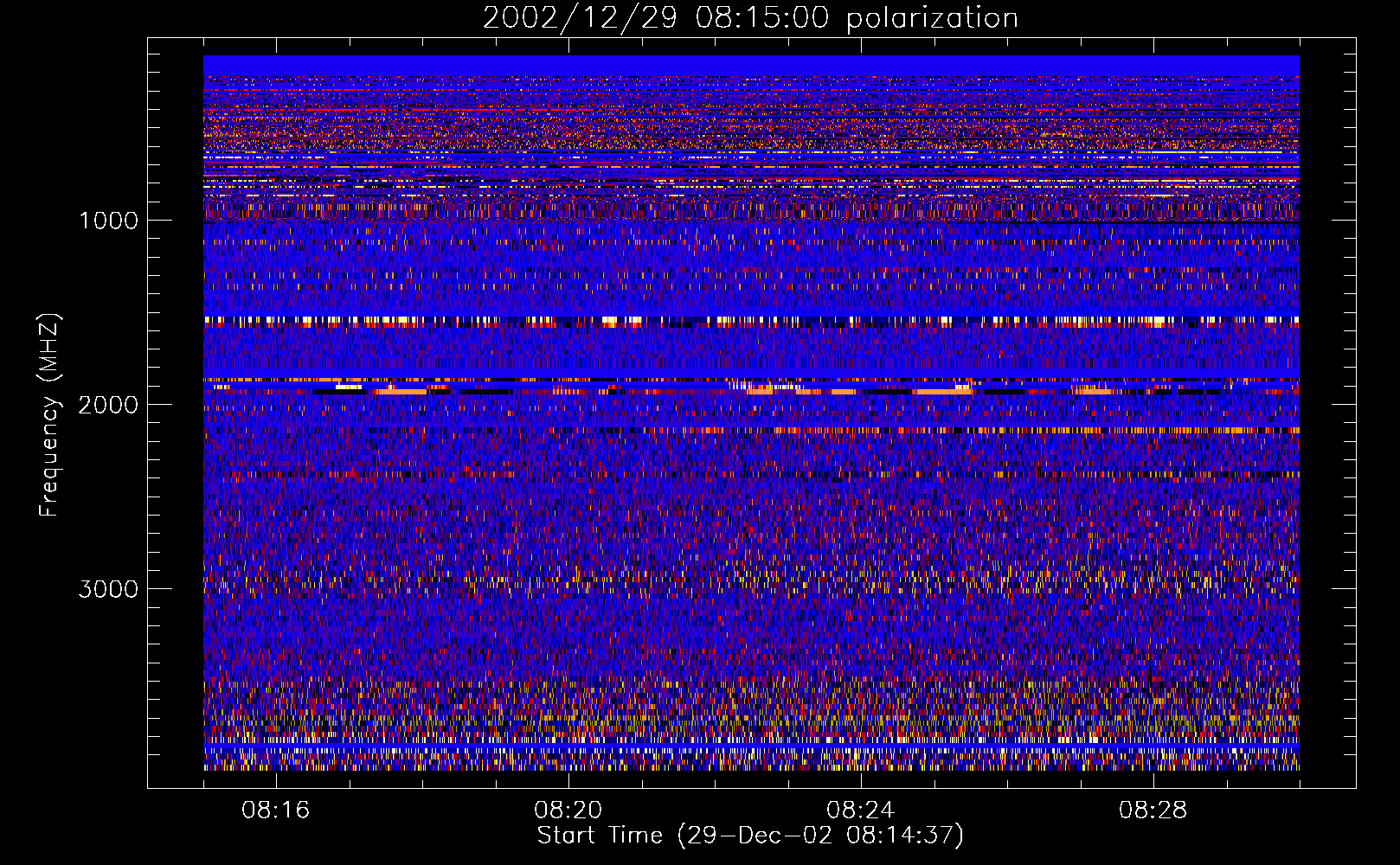Click the '1000' frequency tick label
The width and height of the screenshot is (1400, 865).
point(109,221)
